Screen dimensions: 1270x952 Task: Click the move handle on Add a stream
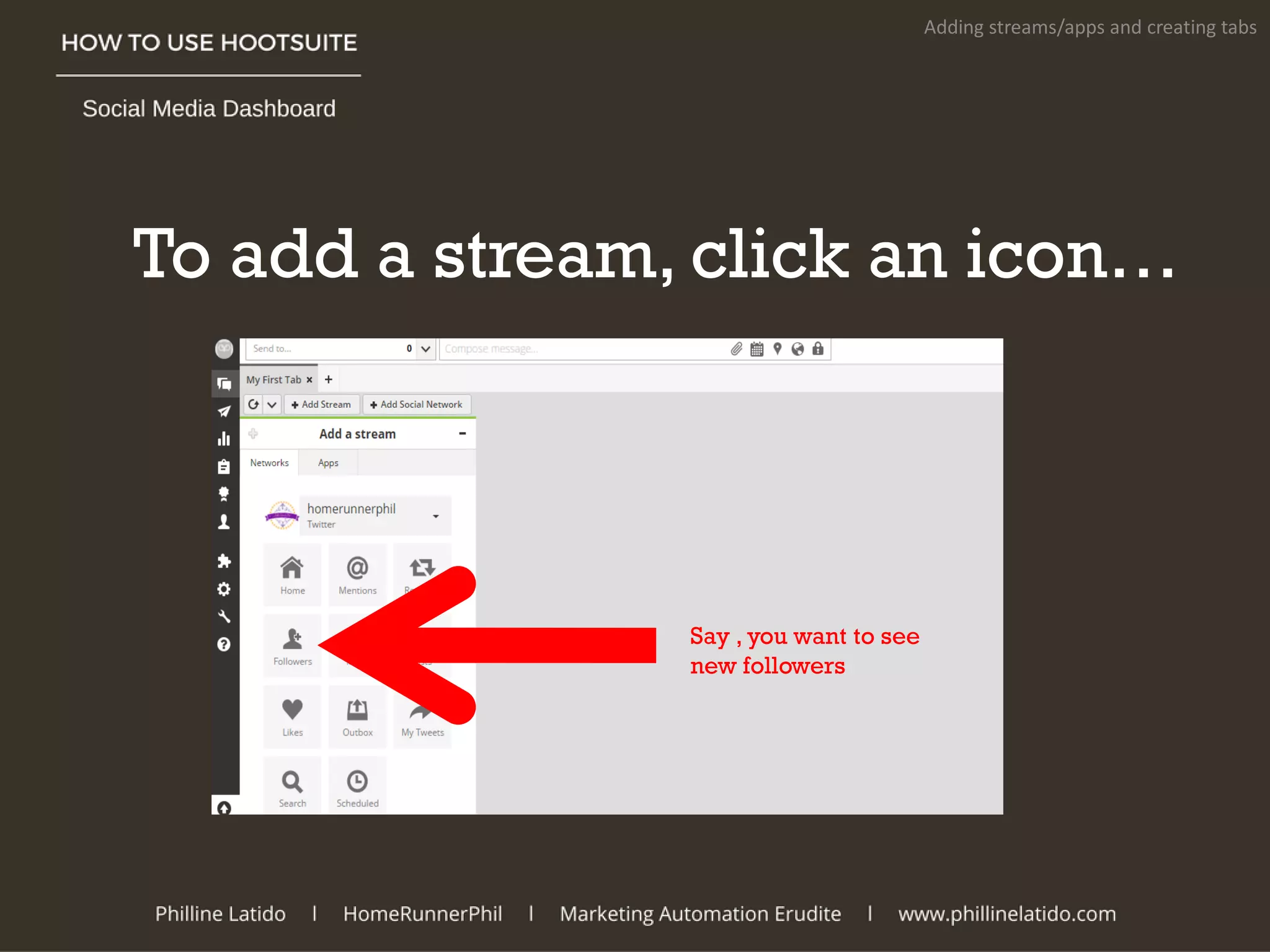[253, 434]
